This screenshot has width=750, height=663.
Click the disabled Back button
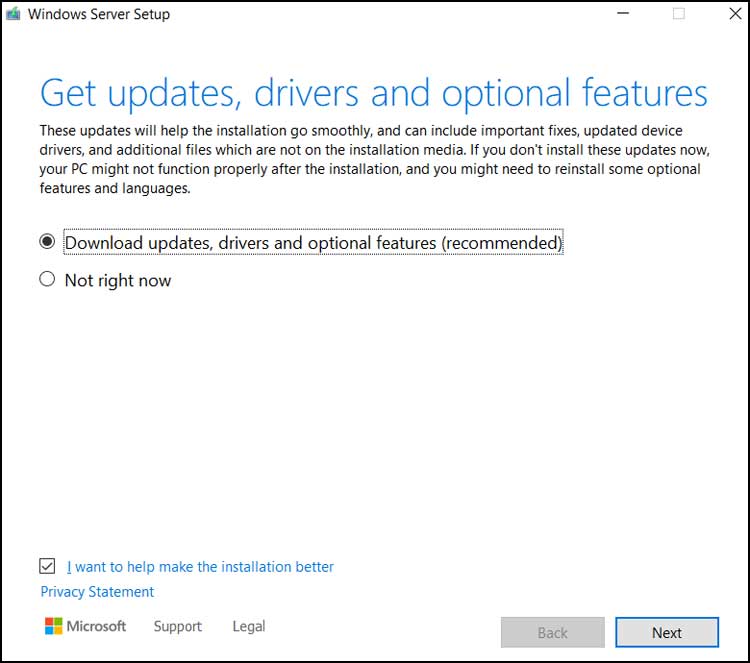point(552,632)
